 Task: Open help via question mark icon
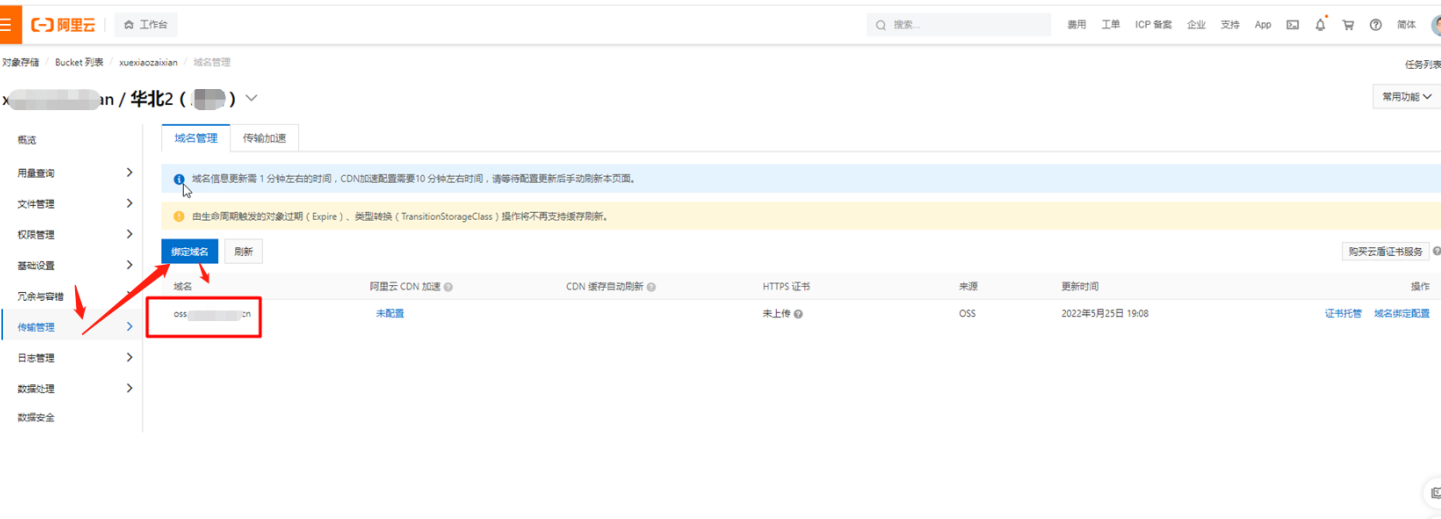(1376, 25)
